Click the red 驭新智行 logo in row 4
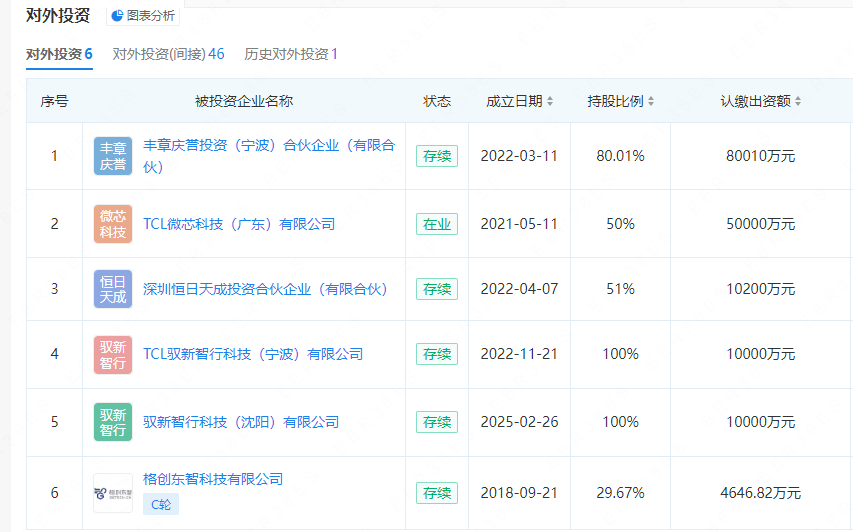The image size is (853, 532). pyautogui.click(x=113, y=354)
